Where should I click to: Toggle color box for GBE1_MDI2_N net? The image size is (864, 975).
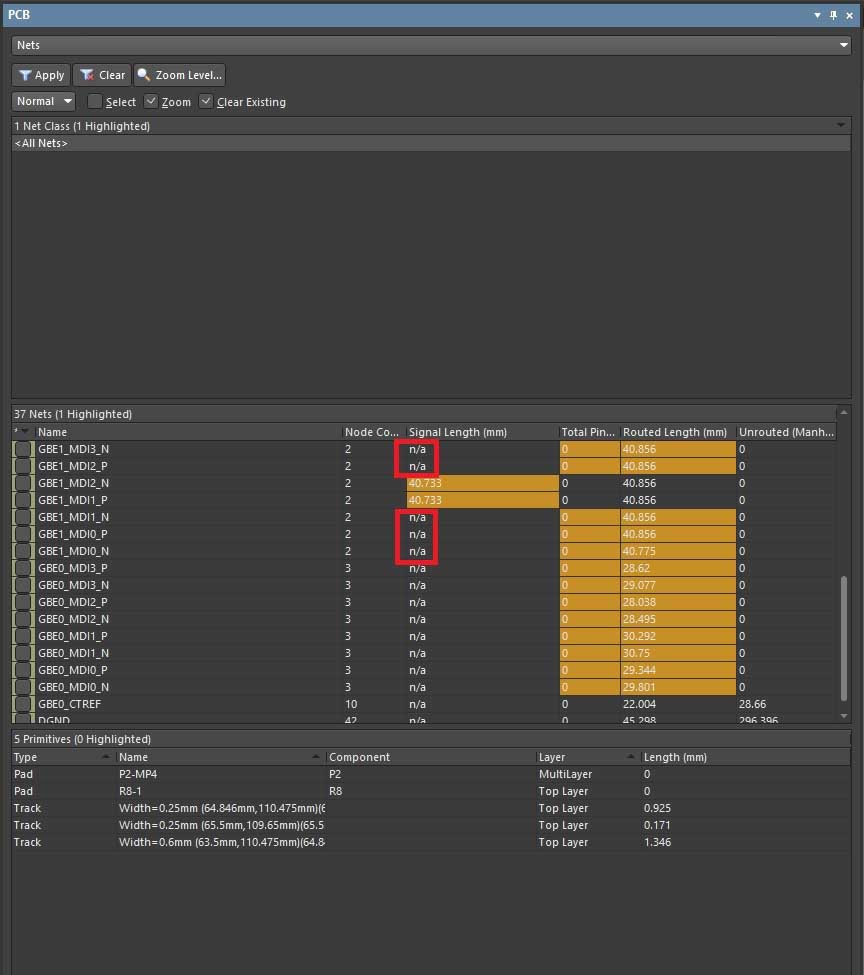[23, 483]
